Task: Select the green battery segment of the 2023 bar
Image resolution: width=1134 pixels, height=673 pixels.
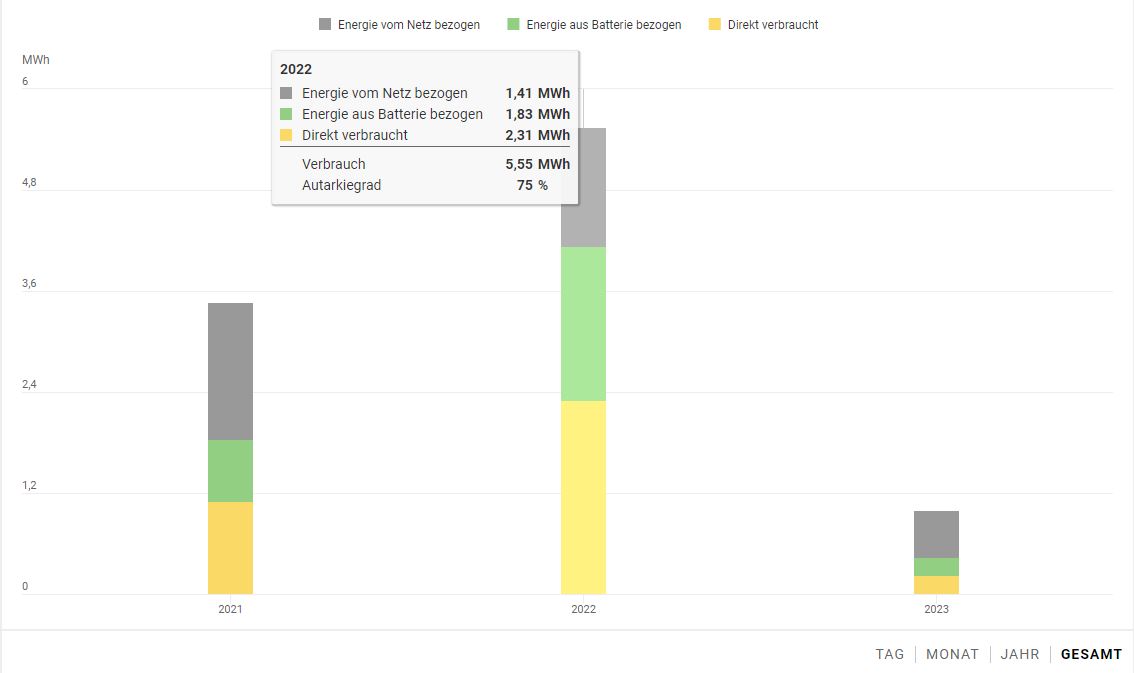Action: pos(936,567)
